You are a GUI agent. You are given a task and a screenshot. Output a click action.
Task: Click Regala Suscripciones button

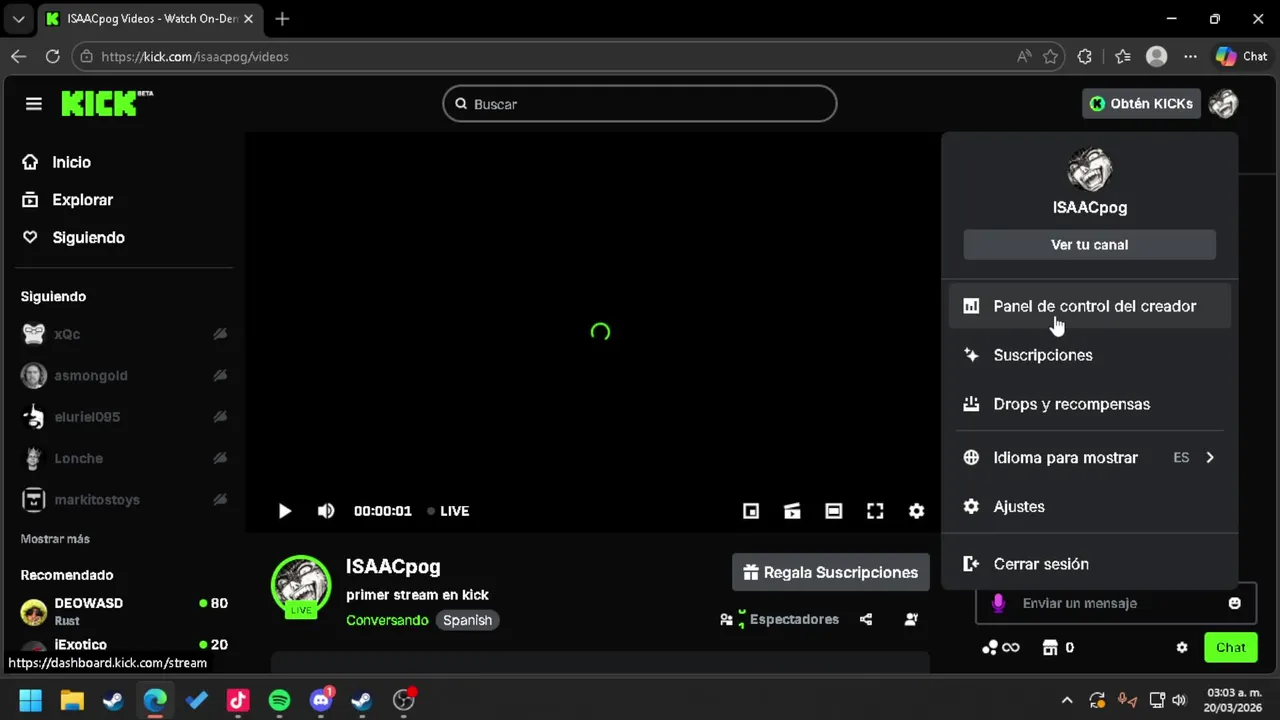(x=831, y=573)
